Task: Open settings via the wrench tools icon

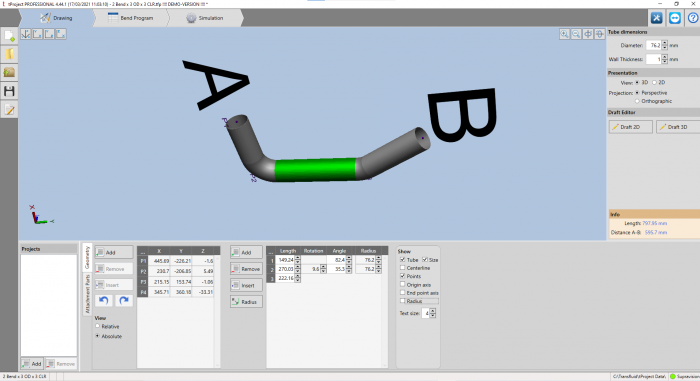Action: (656, 18)
